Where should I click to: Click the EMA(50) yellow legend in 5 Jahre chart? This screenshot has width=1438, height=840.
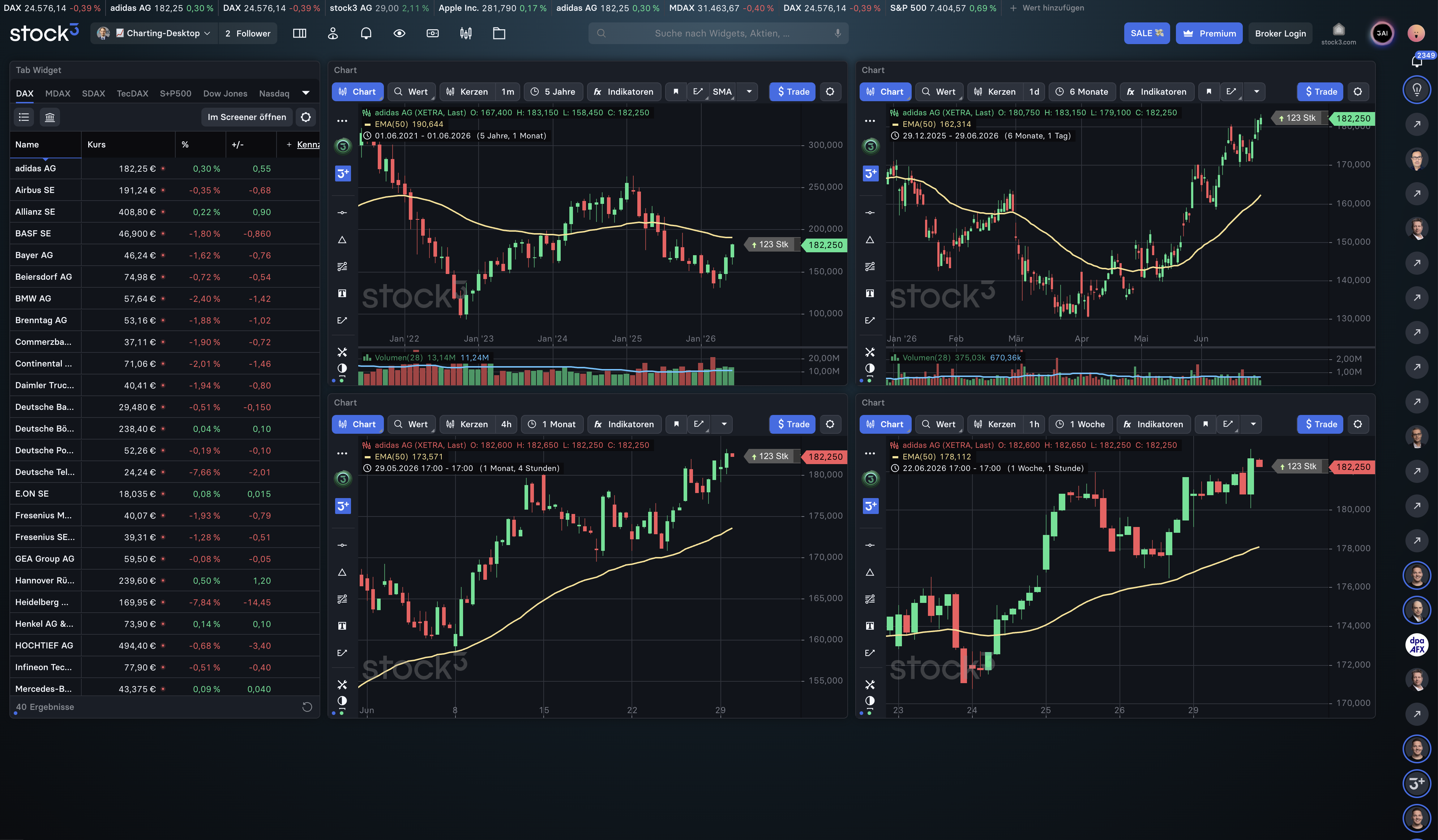tap(404, 124)
